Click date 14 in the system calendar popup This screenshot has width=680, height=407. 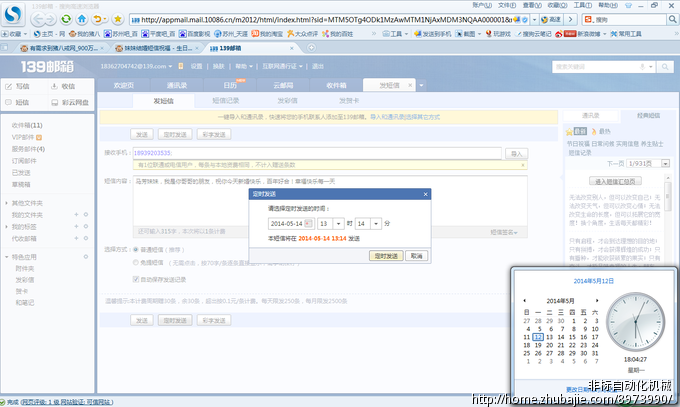pos(561,337)
